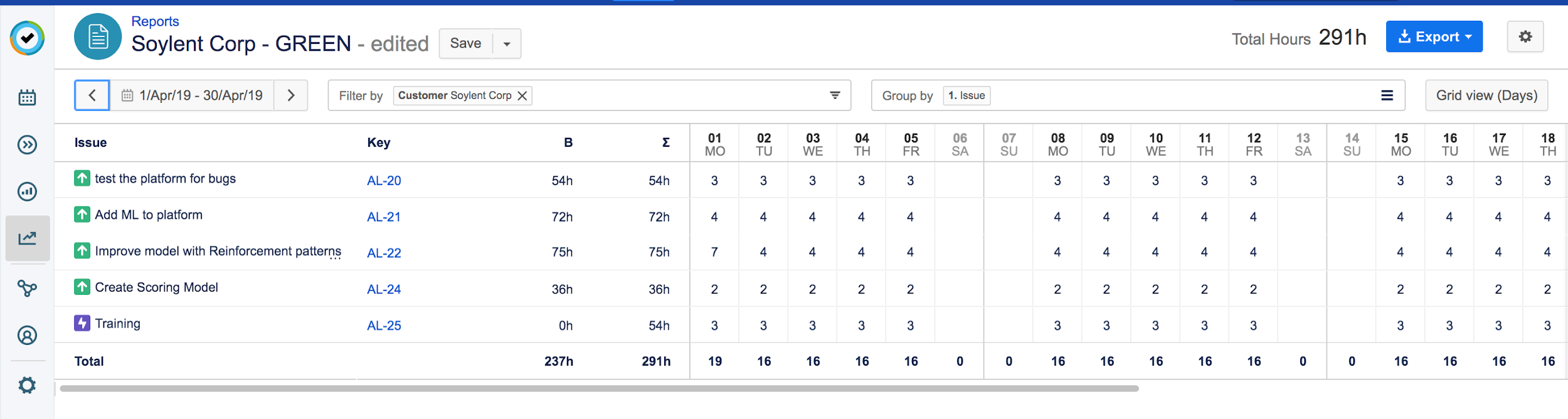Screen dimensions: 1568x419
Task: Click the Tempo checkmark logo
Action: (27, 38)
